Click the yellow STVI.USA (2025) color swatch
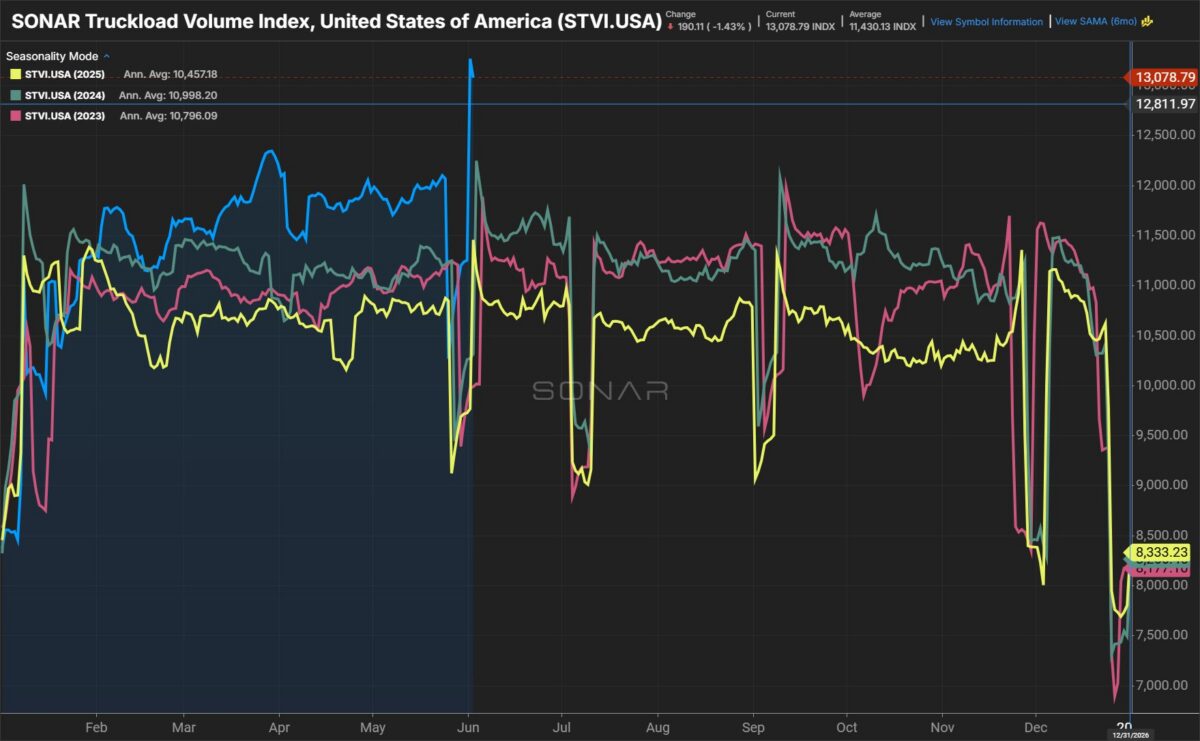This screenshot has width=1200, height=741. point(14,75)
